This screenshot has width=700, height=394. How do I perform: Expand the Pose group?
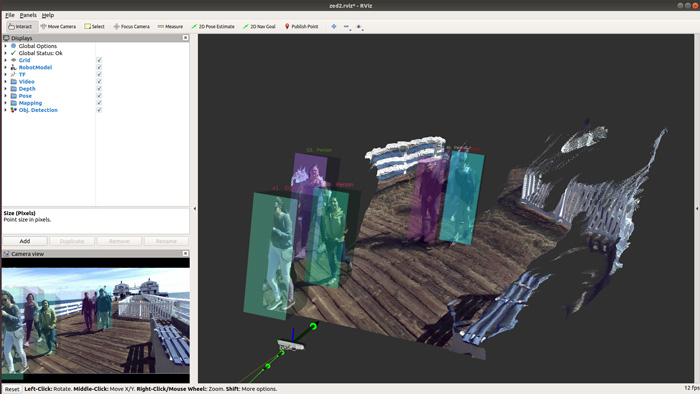5,96
